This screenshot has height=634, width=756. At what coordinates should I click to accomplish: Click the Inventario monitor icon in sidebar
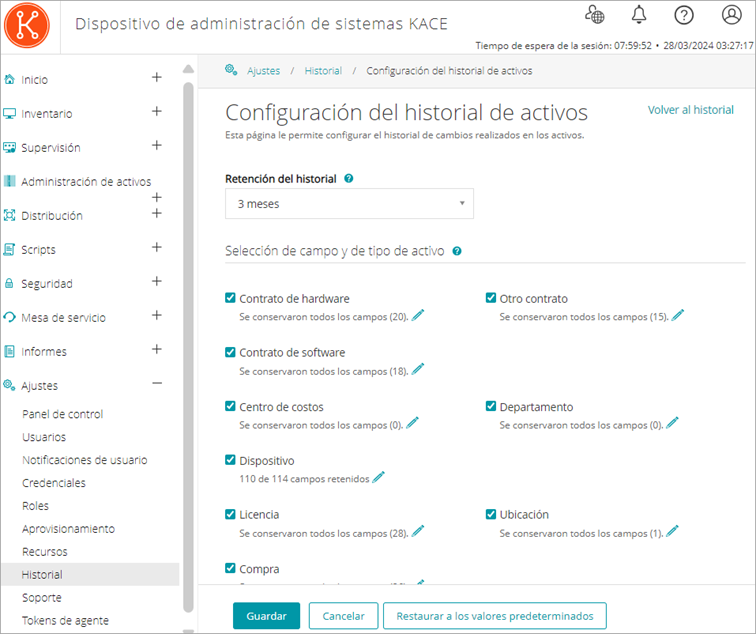coord(9,114)
